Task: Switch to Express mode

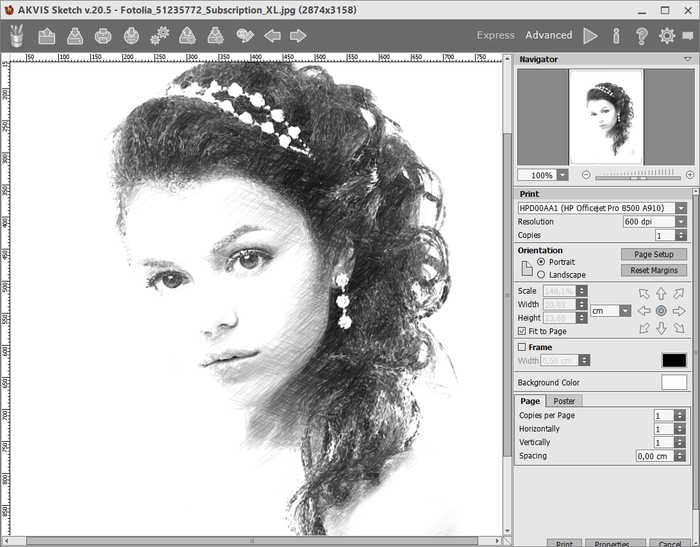Action: click(x=496, y=35)
